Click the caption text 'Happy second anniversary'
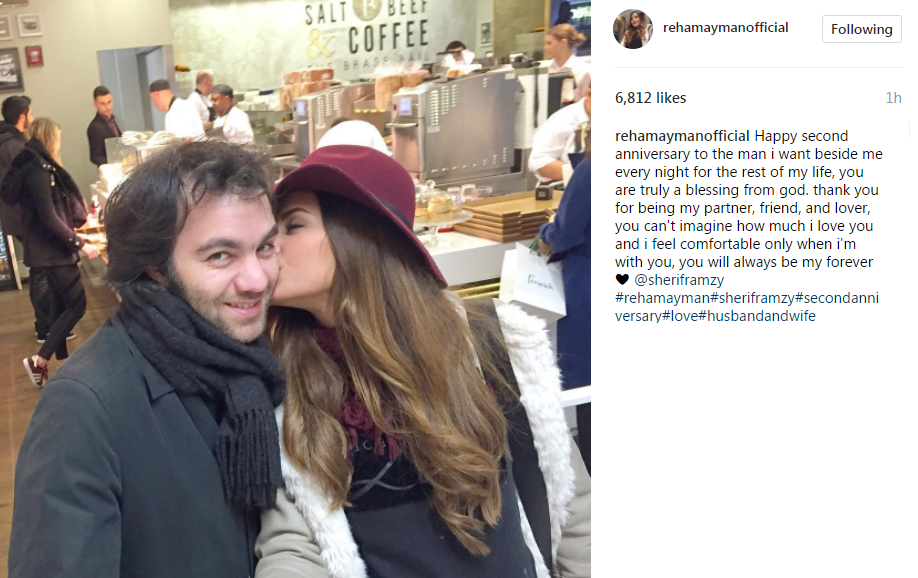Viewport: 918px width, 578px height. (x=748, y=145)
